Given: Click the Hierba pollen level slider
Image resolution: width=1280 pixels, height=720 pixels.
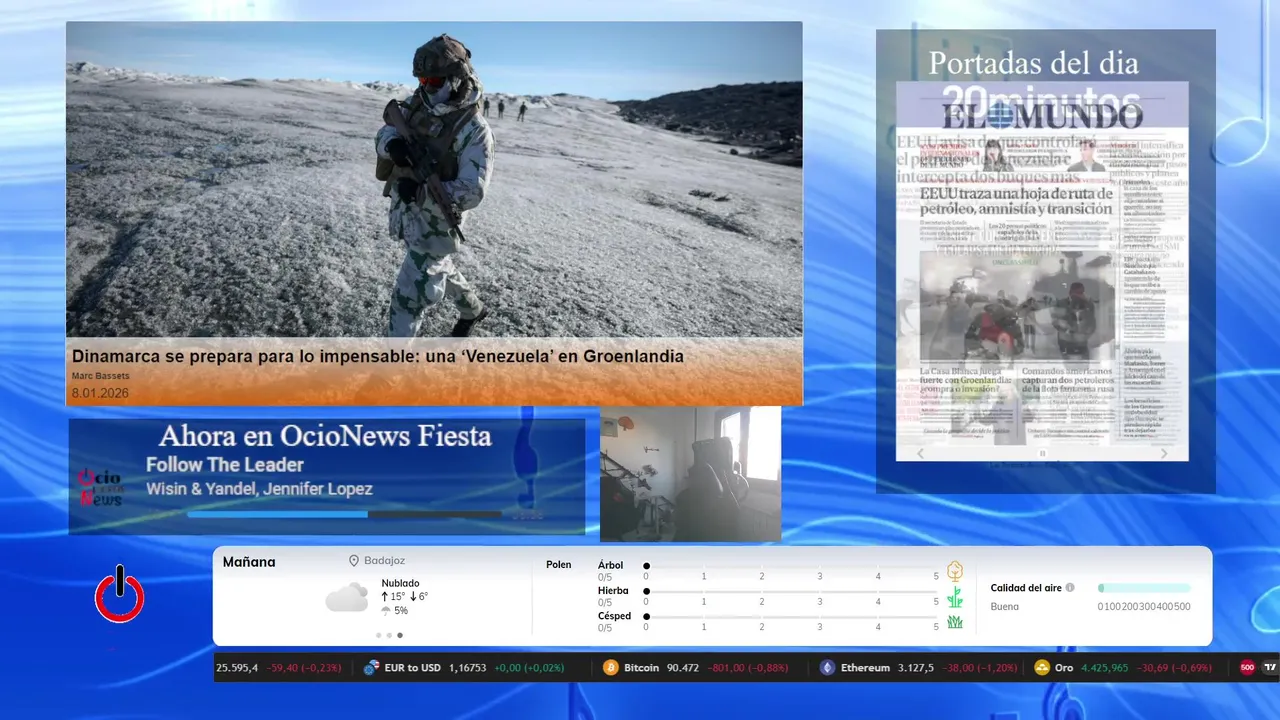Looking at the screenshot, I should [791, 591].
